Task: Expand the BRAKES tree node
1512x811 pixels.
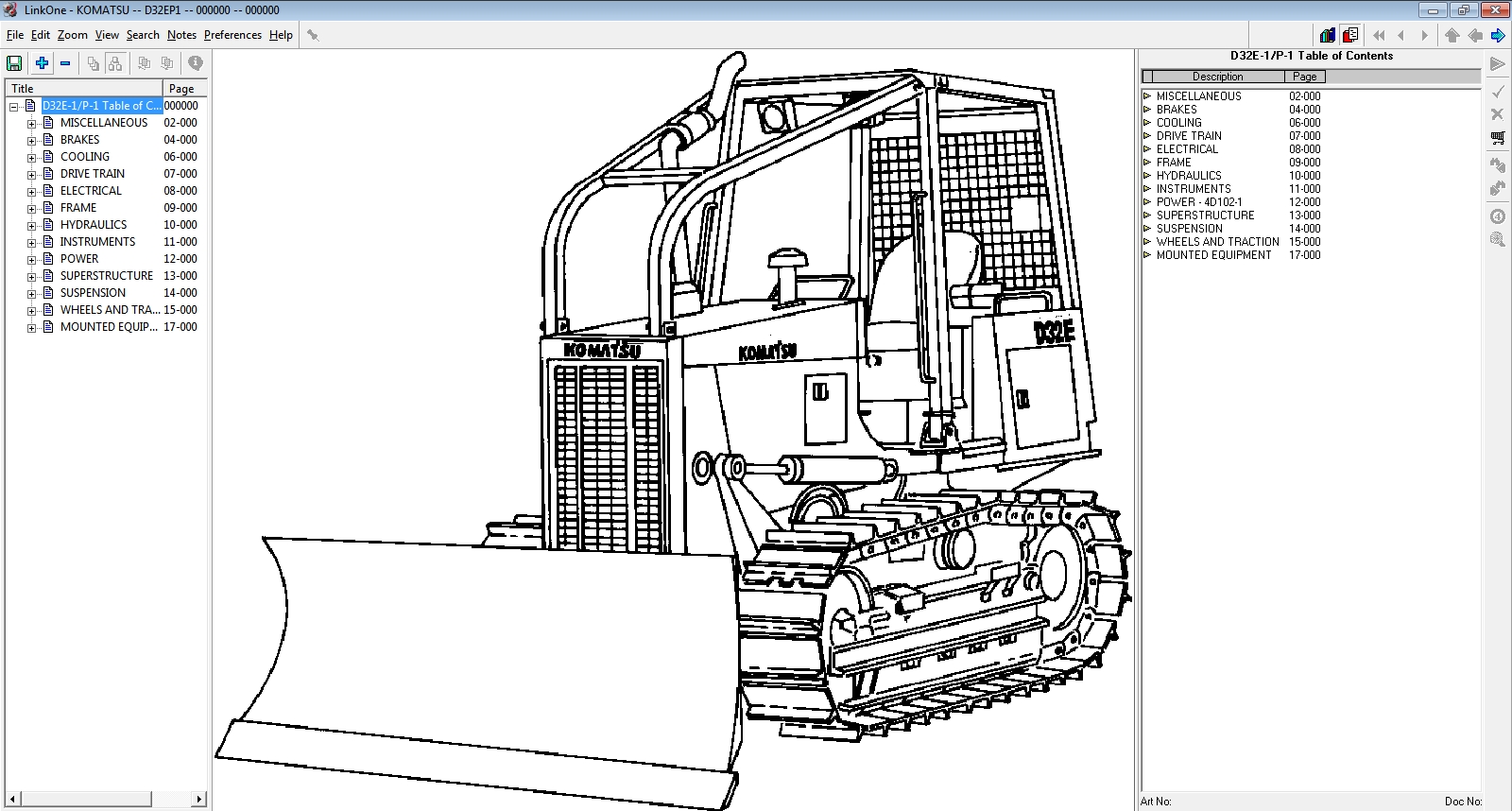Action: pos(31,141)
